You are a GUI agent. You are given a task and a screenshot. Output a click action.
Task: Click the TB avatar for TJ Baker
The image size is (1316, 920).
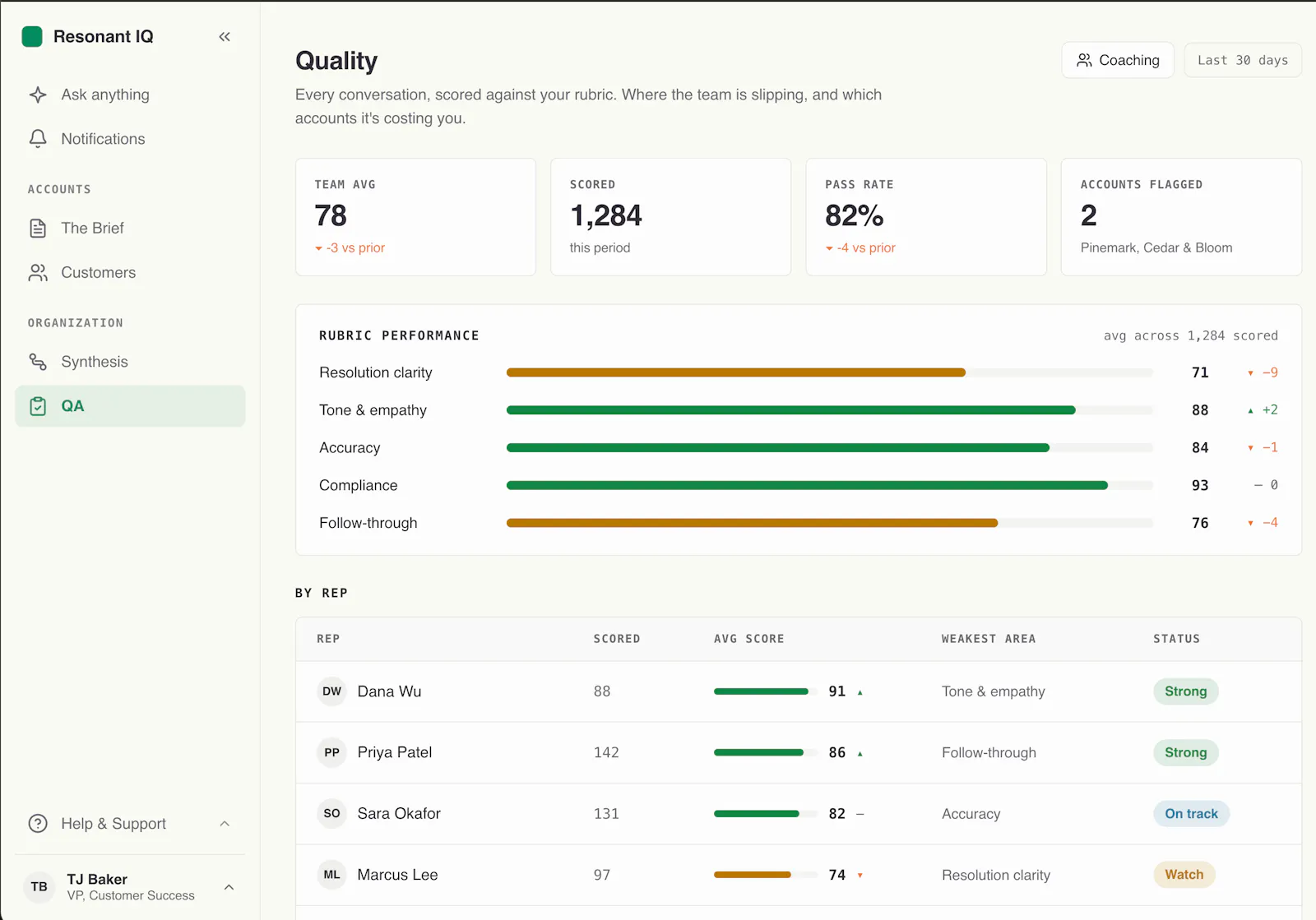[39, 887]
